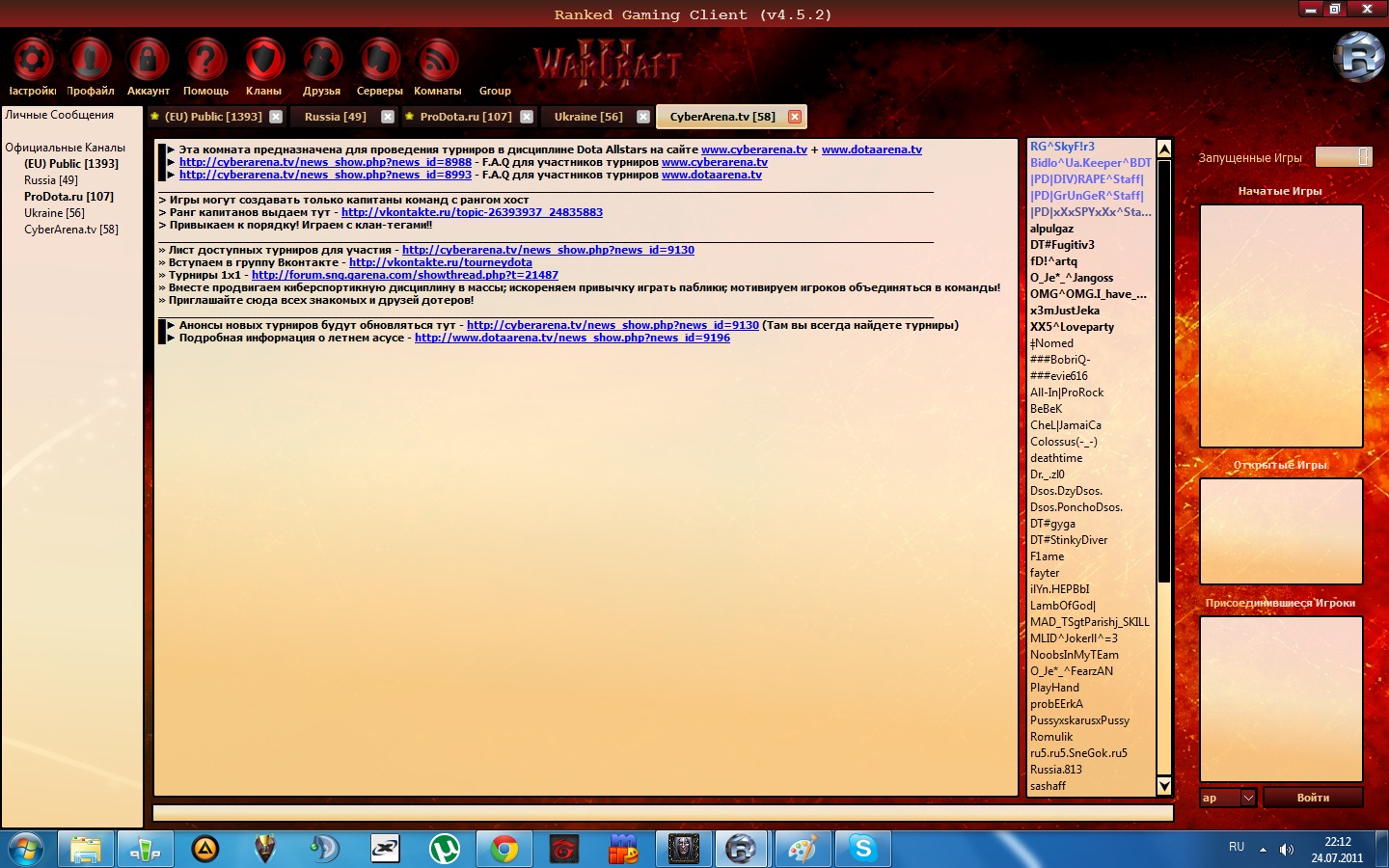Open the Windows Start button

click(26, 850)
